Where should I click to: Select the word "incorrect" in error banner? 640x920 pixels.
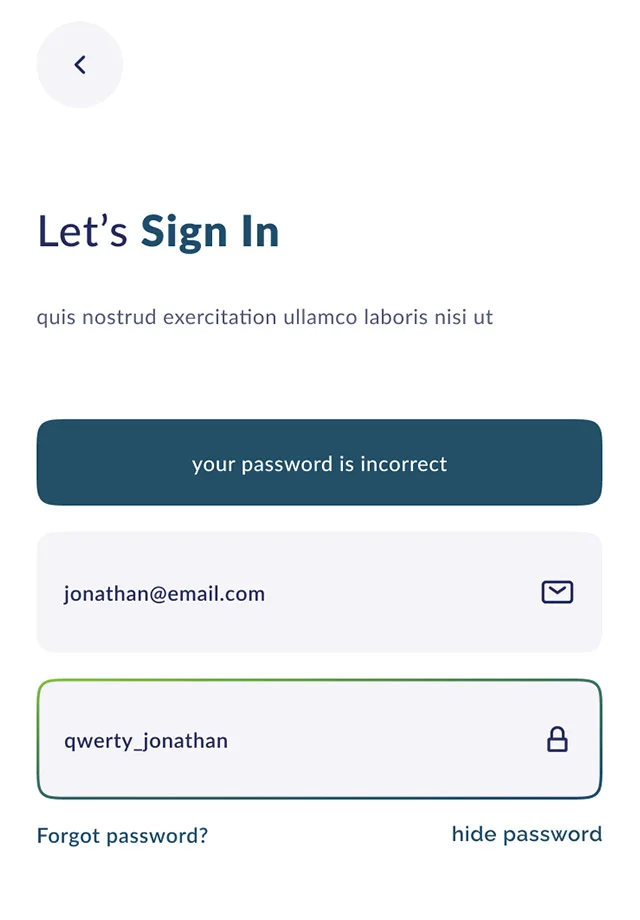pyautogui.click(x=403, y=464)
